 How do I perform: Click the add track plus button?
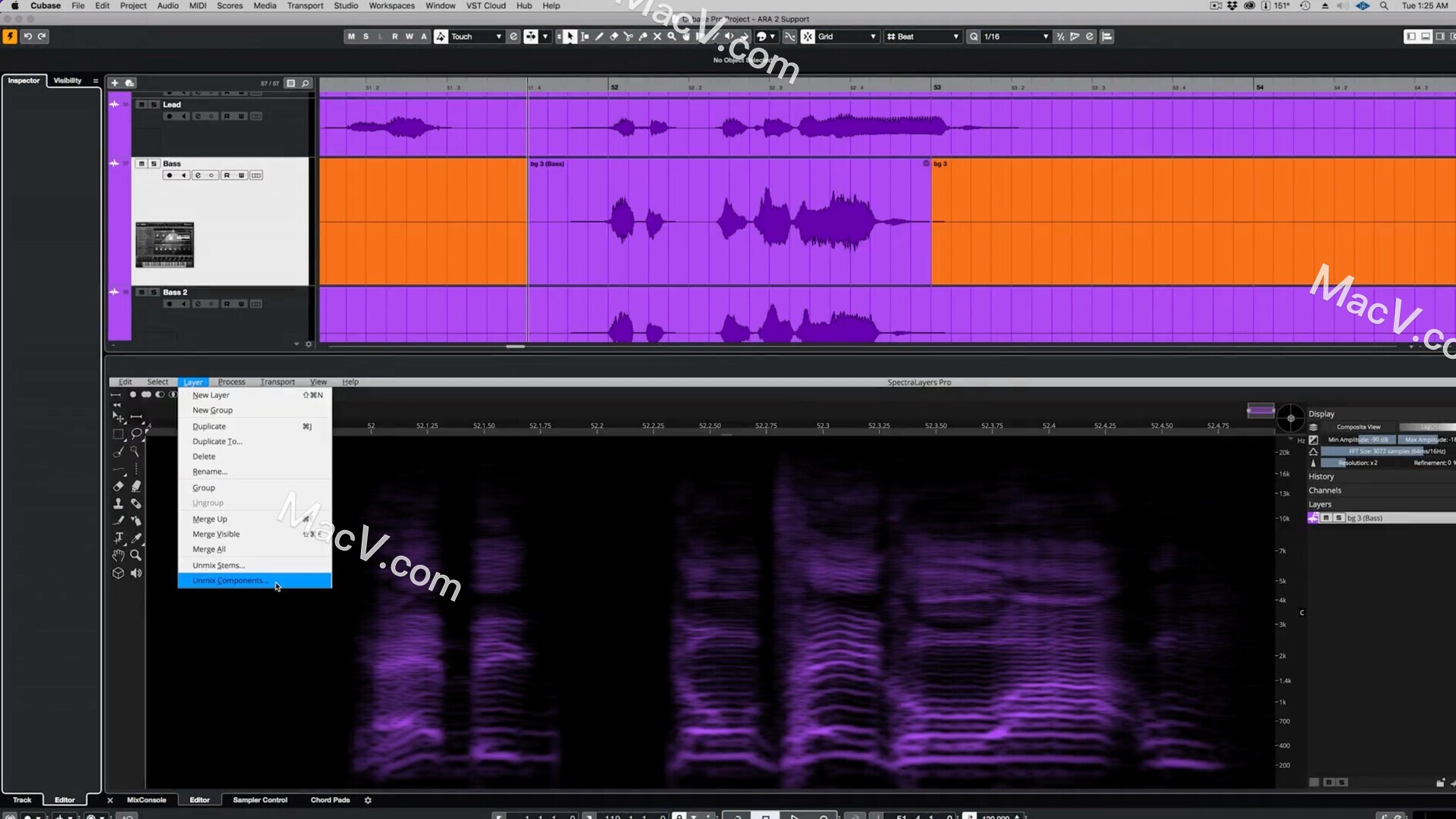[x=115, y=83]
